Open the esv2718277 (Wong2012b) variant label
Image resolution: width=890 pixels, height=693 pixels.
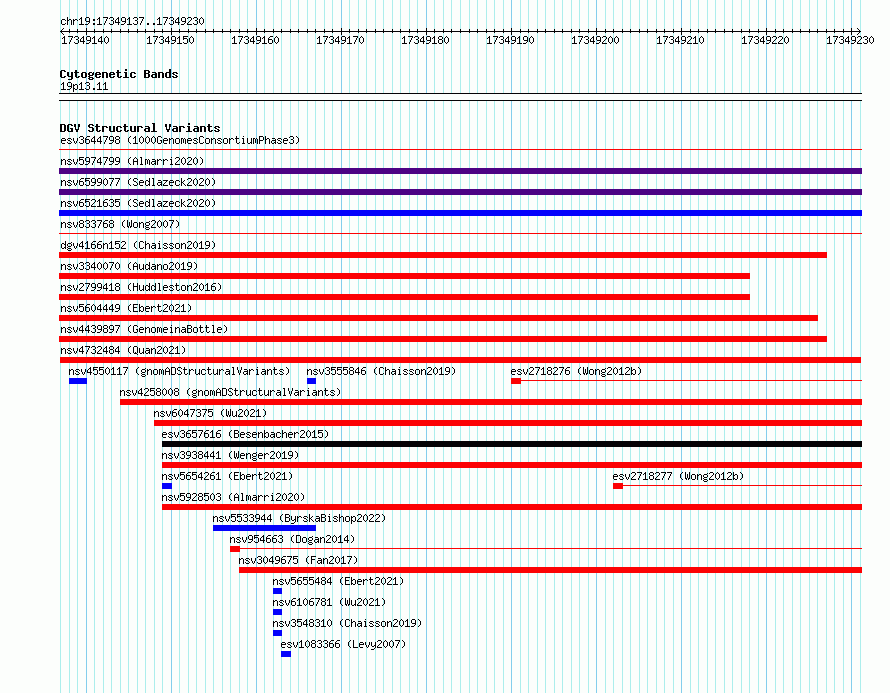coord(678,476)
